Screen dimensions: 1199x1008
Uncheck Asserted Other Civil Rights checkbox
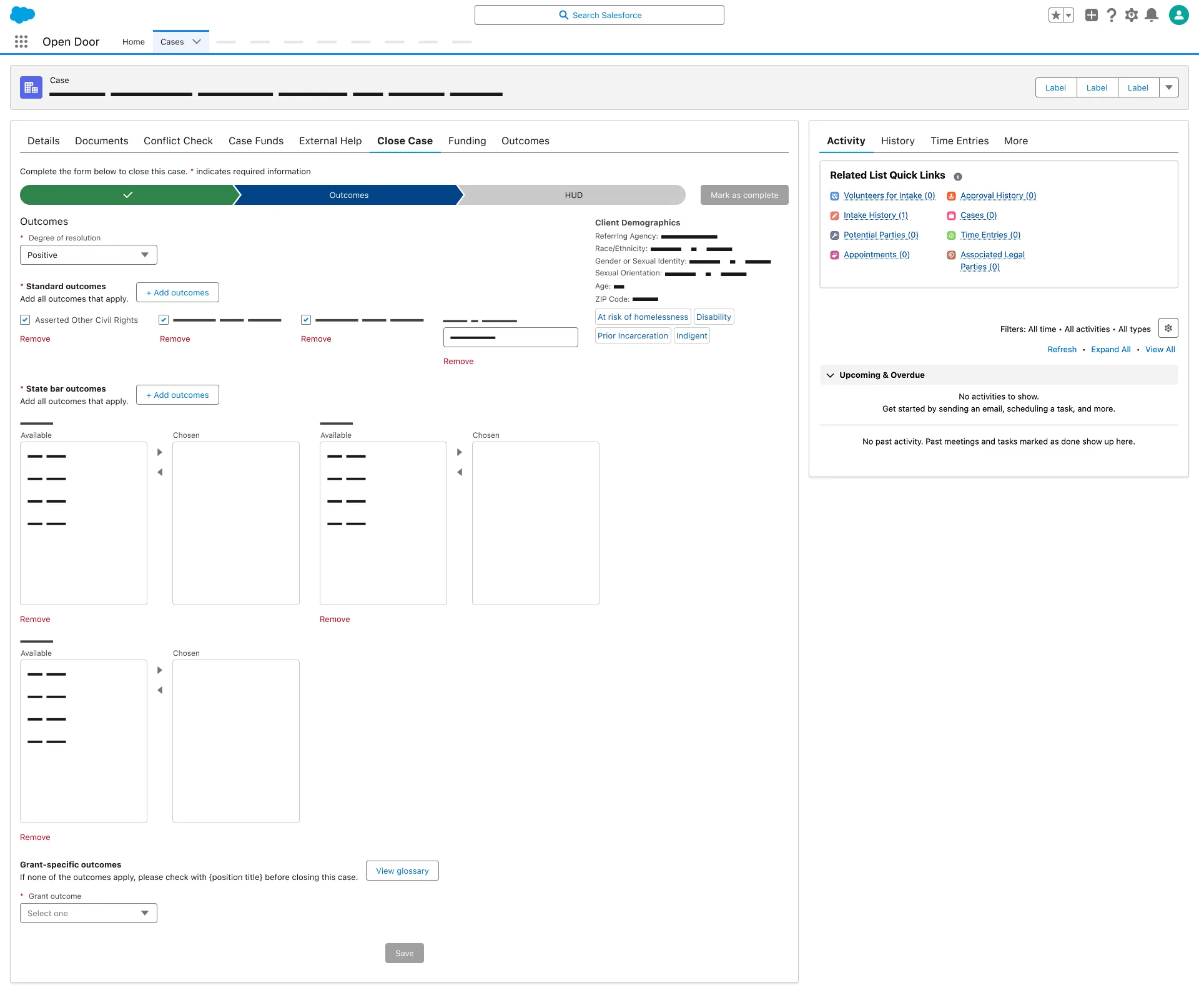point(25,320)
